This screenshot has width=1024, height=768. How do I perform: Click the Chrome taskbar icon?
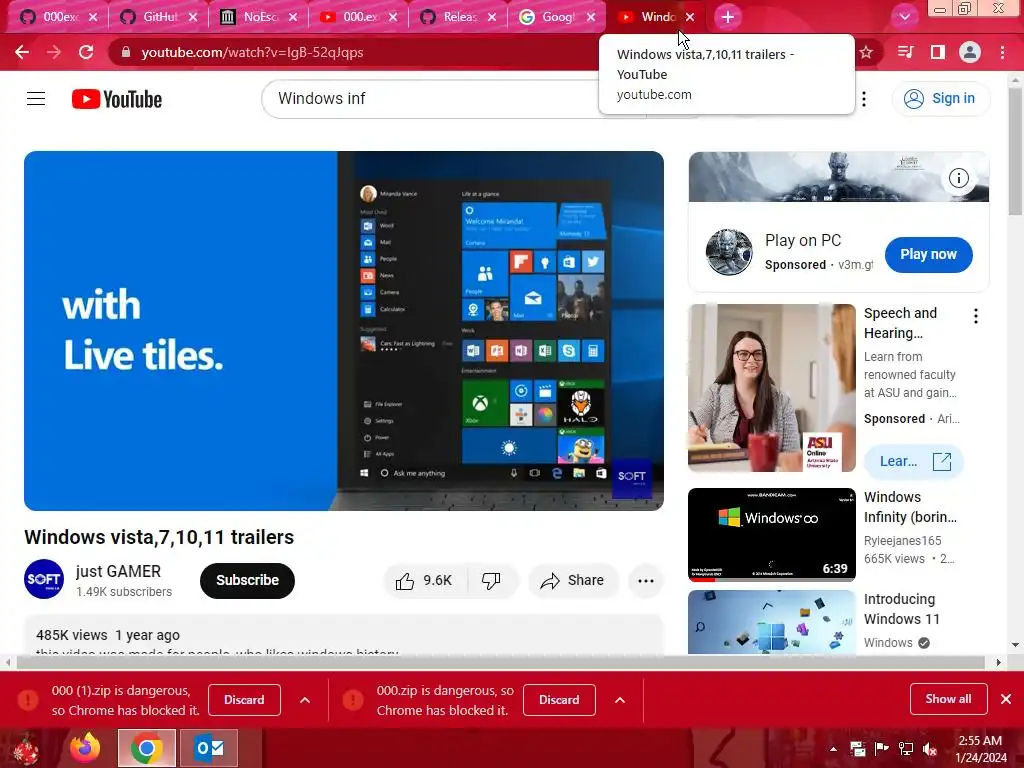coord(147,748)
